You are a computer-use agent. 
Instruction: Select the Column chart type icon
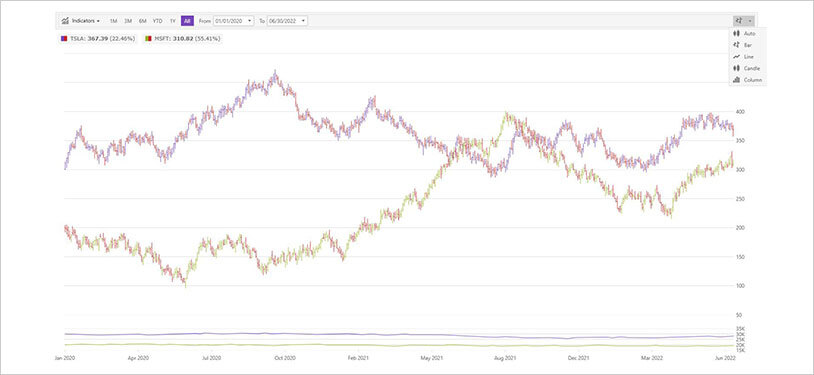click(736, 79)
